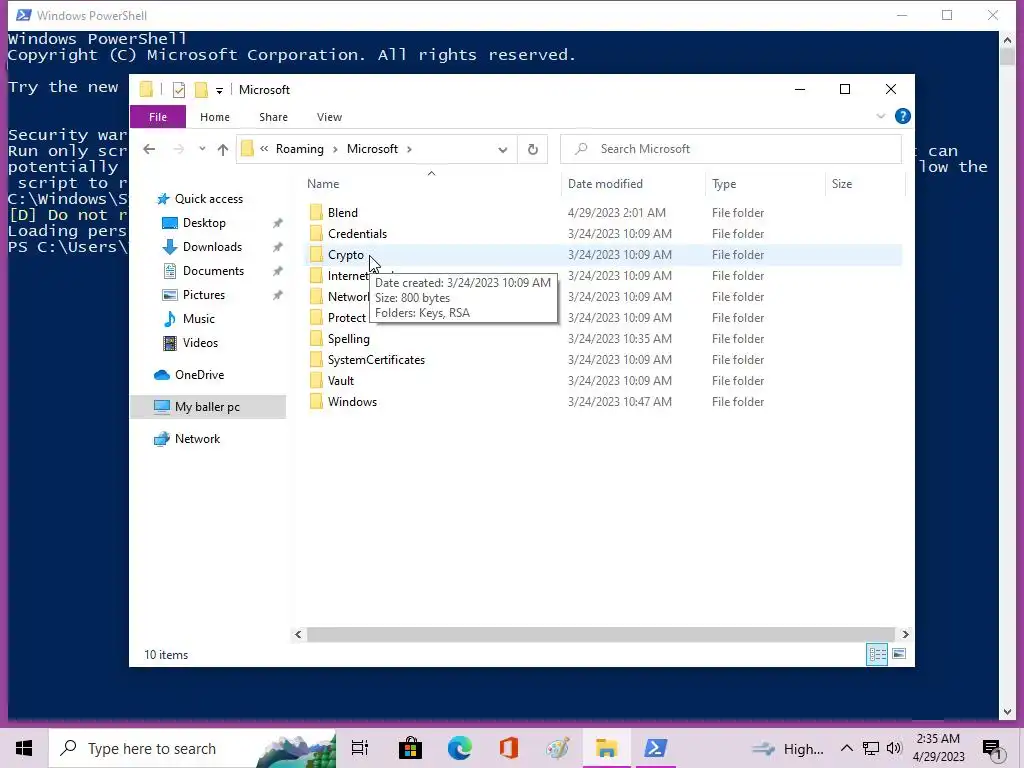Open Quick access in navigation pane
Viewport: 1024px width, 768px height.
click(209, 199)
